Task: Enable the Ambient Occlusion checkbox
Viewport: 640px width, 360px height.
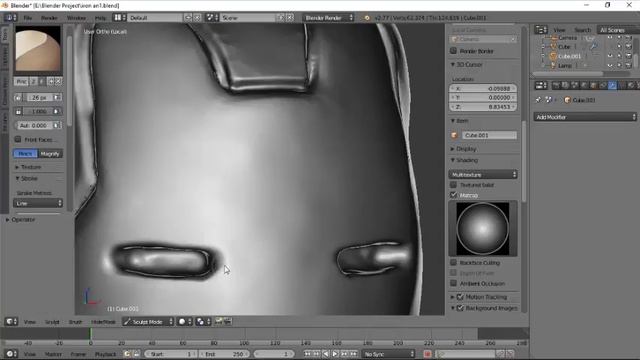Action: point(453,283)
